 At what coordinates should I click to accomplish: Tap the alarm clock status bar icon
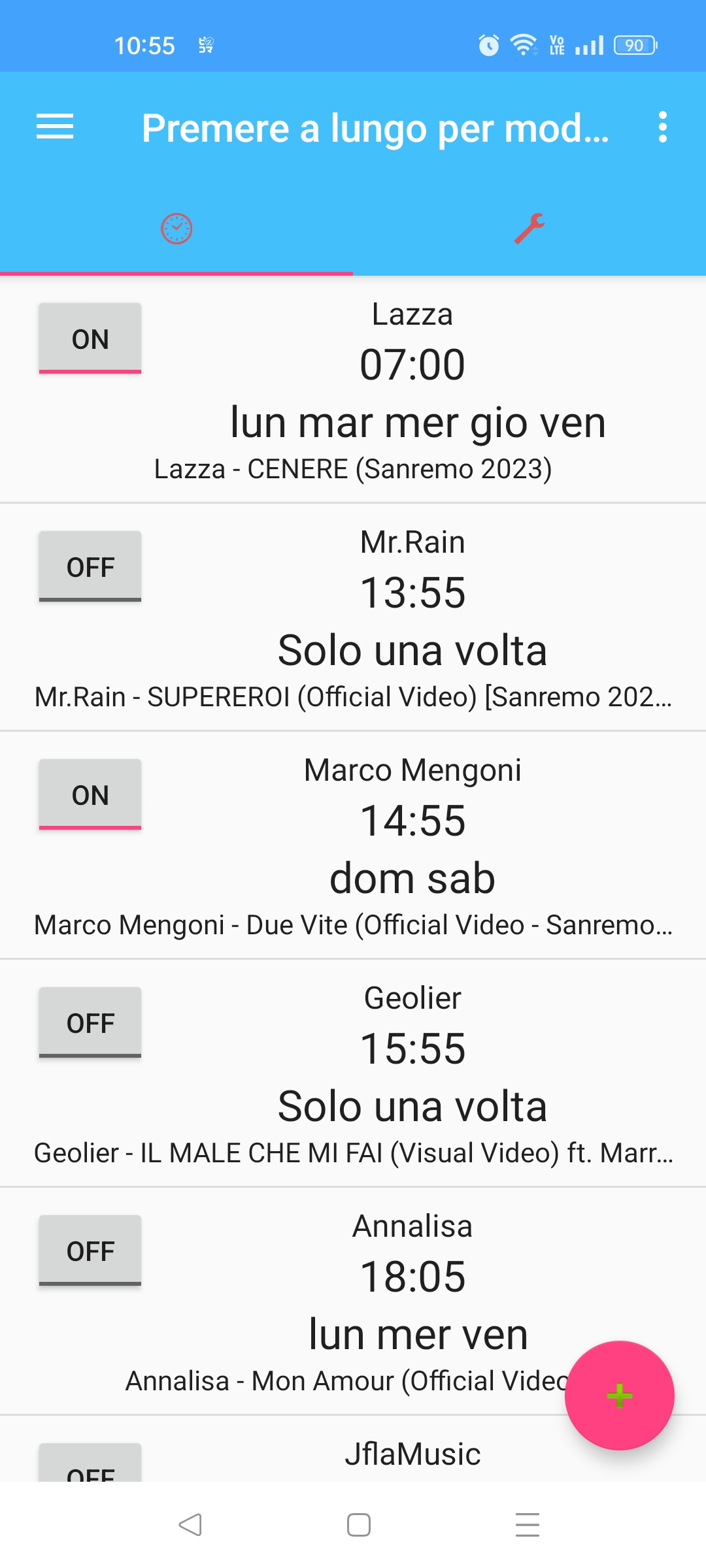pyautogui.click(x=488, y=45)
